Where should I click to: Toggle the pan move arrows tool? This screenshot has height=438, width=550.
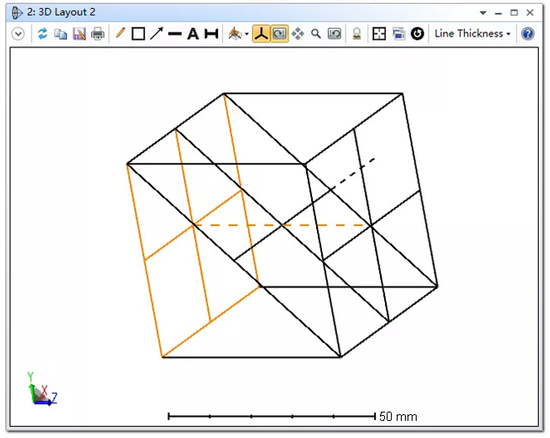coord(298,34)
